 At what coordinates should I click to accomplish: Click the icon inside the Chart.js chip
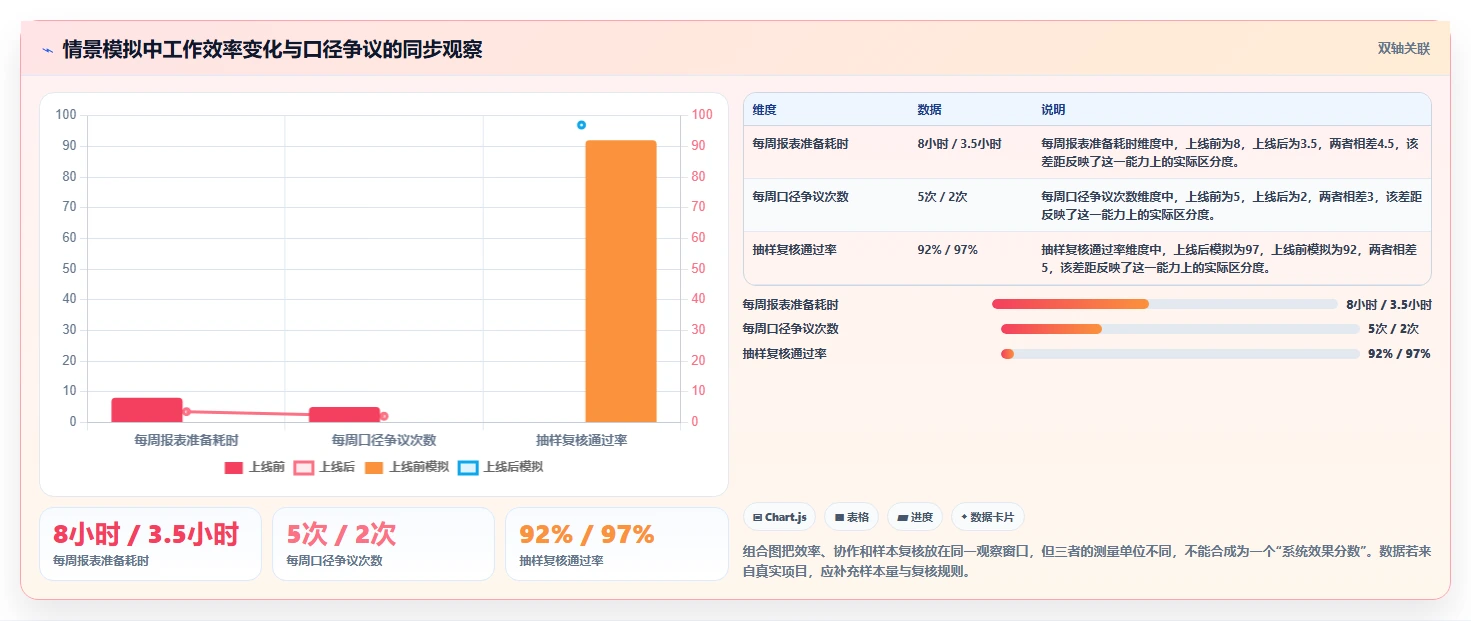click(x=757, y=518)
